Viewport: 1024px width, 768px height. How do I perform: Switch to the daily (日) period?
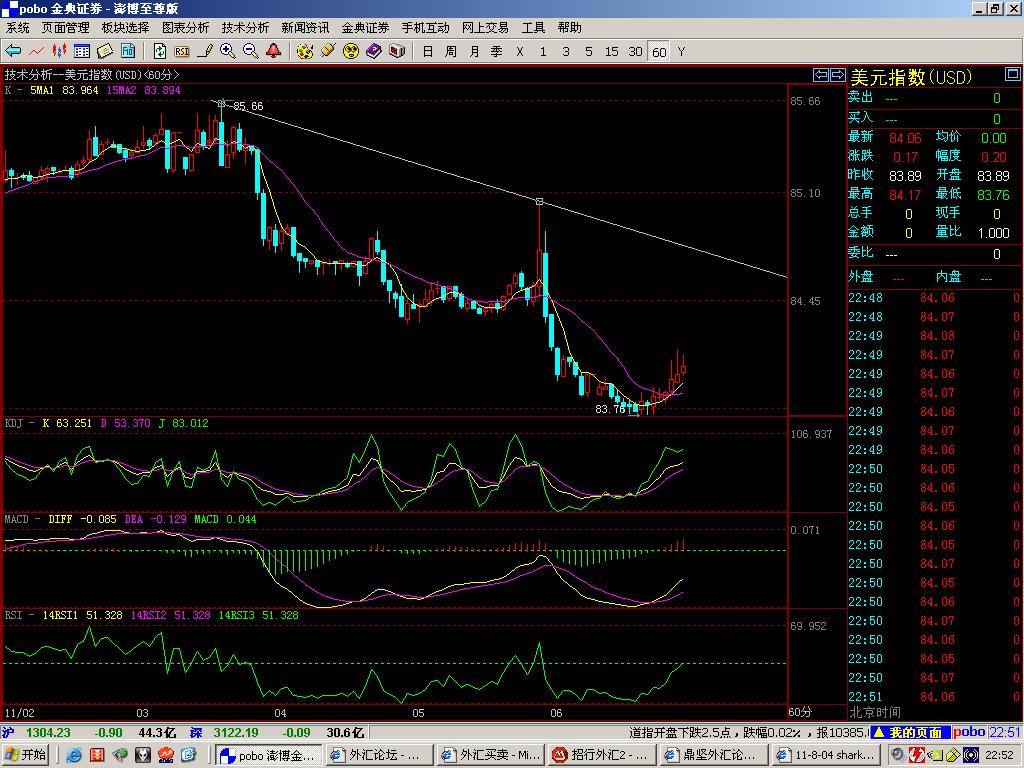point(428,51)
